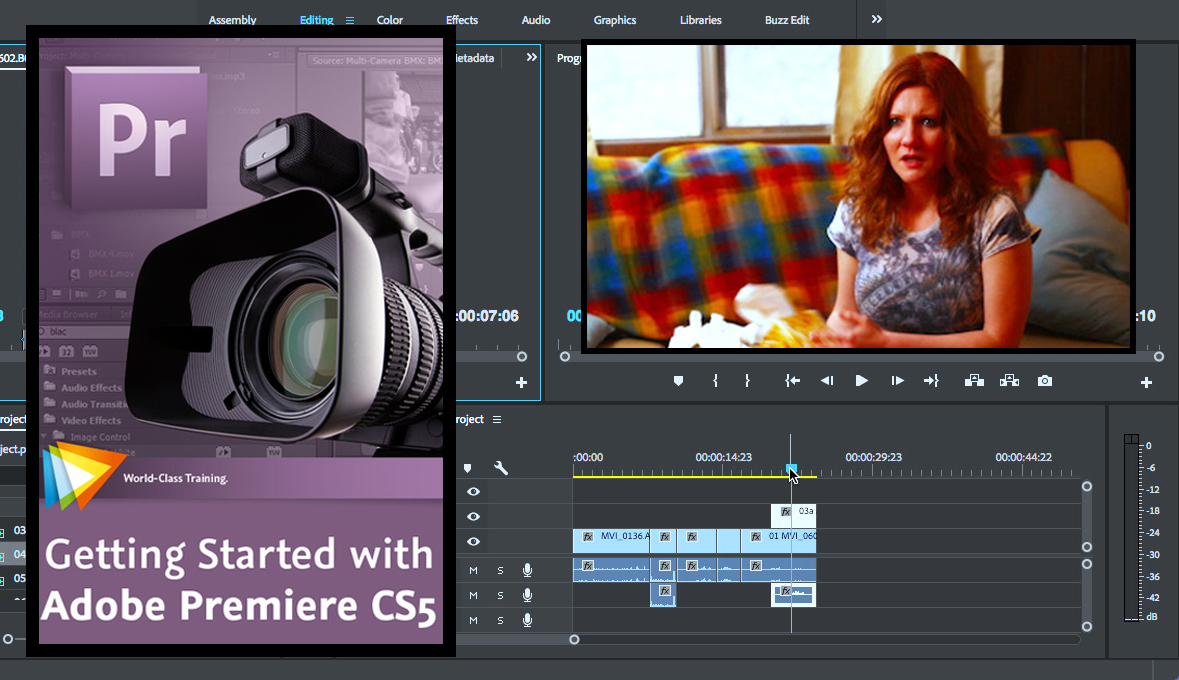The image size is (1179, 680).
Task: Click the Mark In button
Action: click(715, 381)
